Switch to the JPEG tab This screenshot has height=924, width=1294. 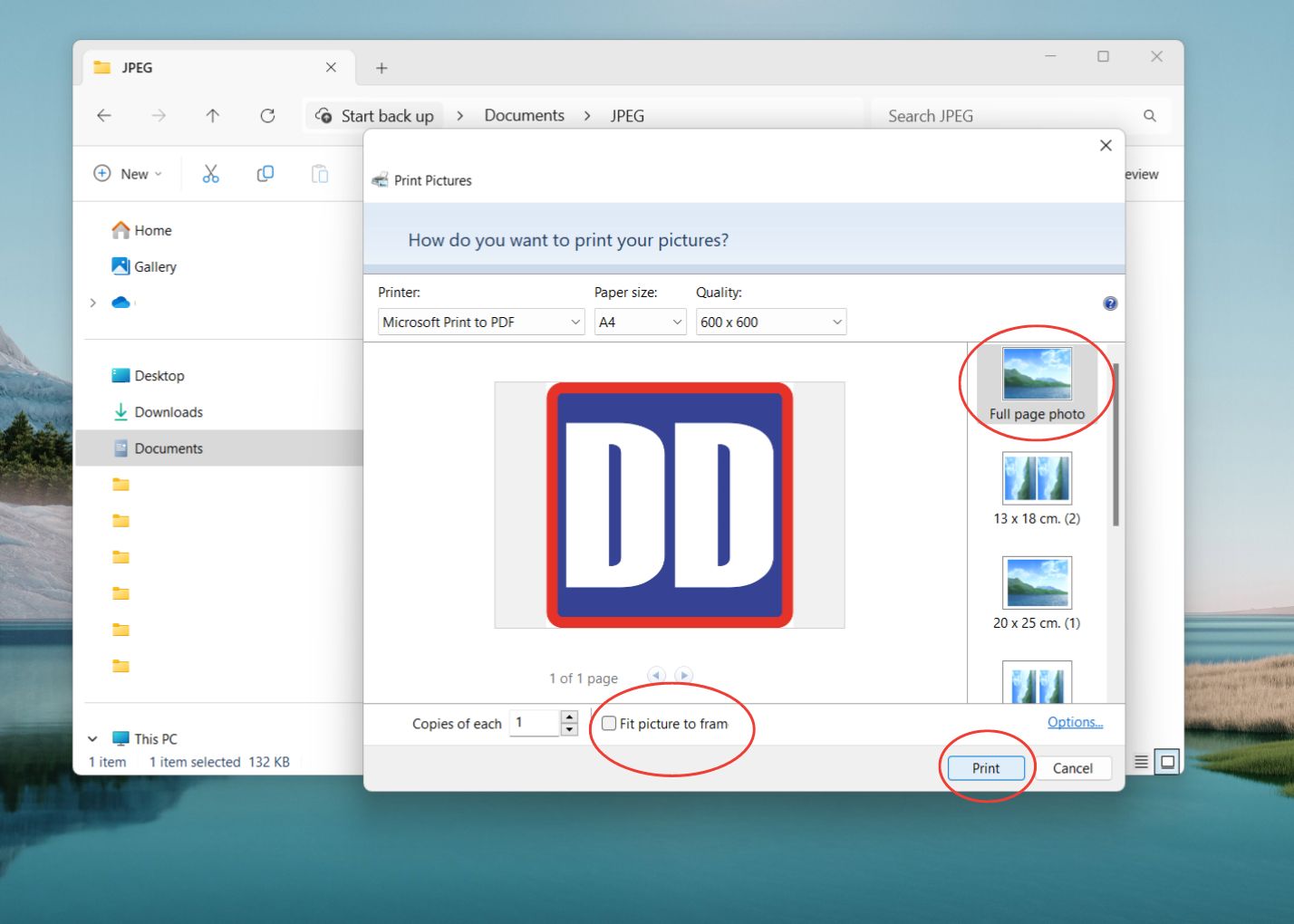click(217, 68)
